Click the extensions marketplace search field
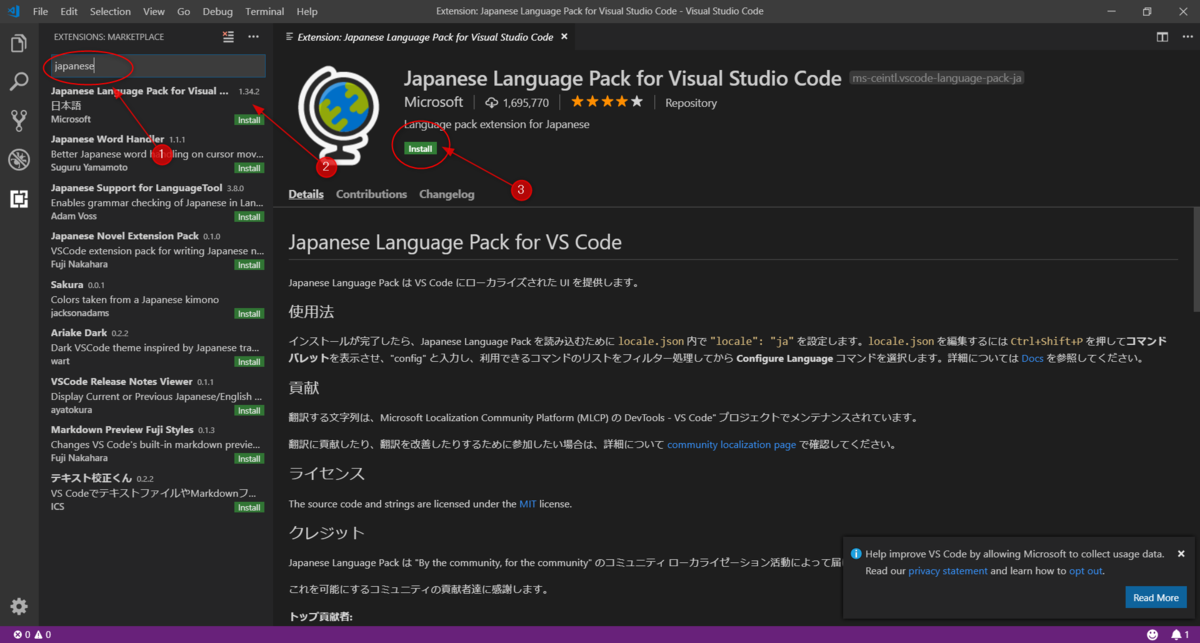The width and height of the screenshot is (1200, 643). pyautogui.click(x=155, y=66)
